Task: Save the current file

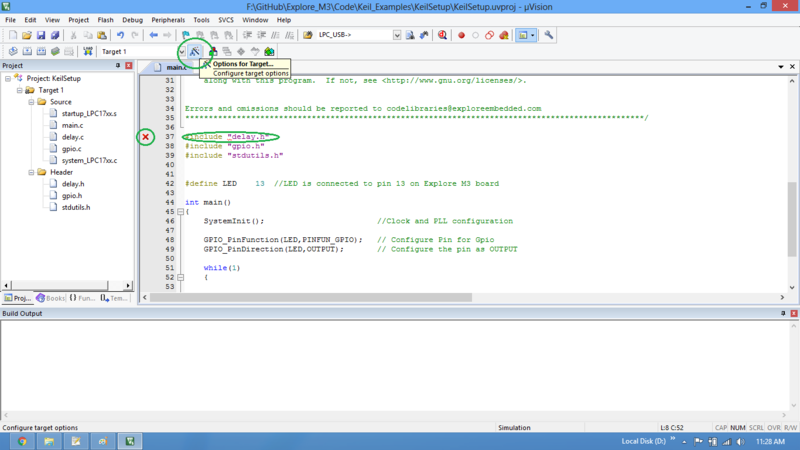Action: point(41,35)
